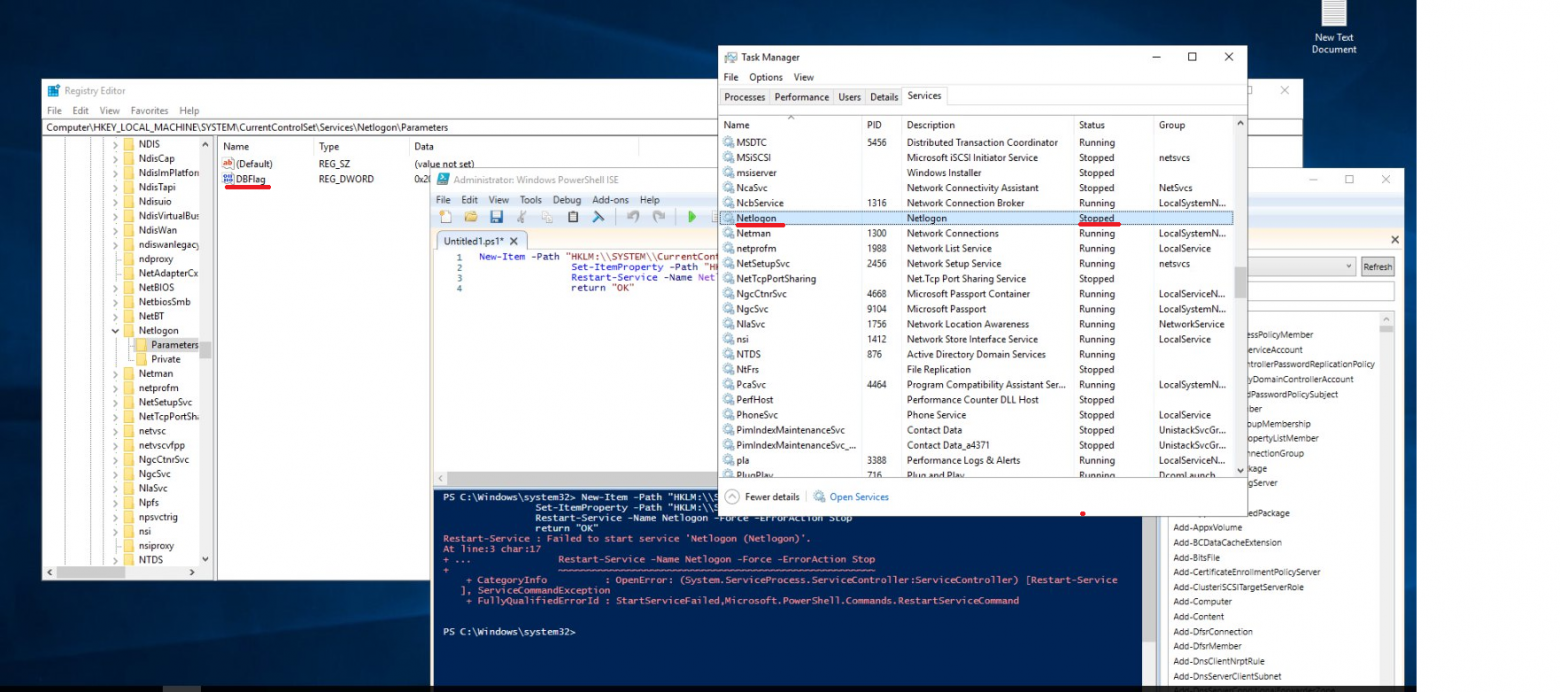Collapse the Netlogon registry key
The width and height of the screenshot is (1560, 692).
click(116, 330)
